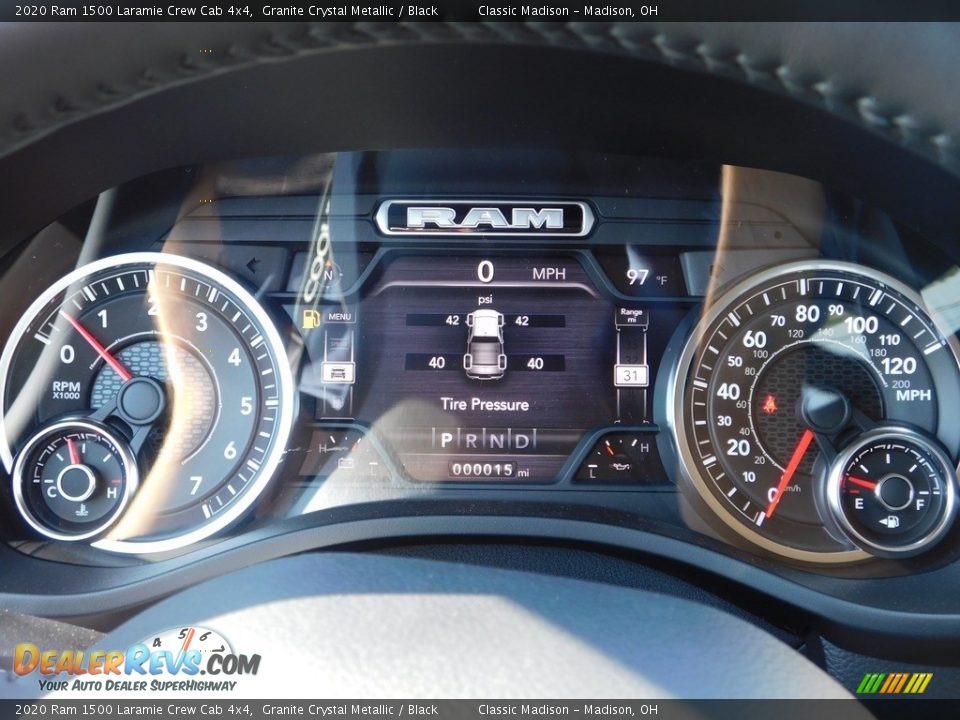
Task: Open the MENU label in the cluster
Action: [339, 317]
